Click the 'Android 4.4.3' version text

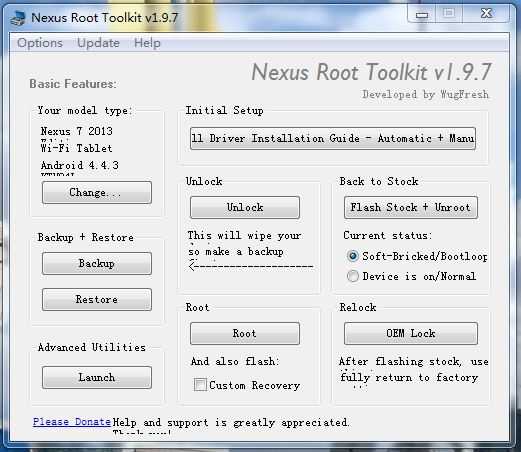tap(80, 165)
